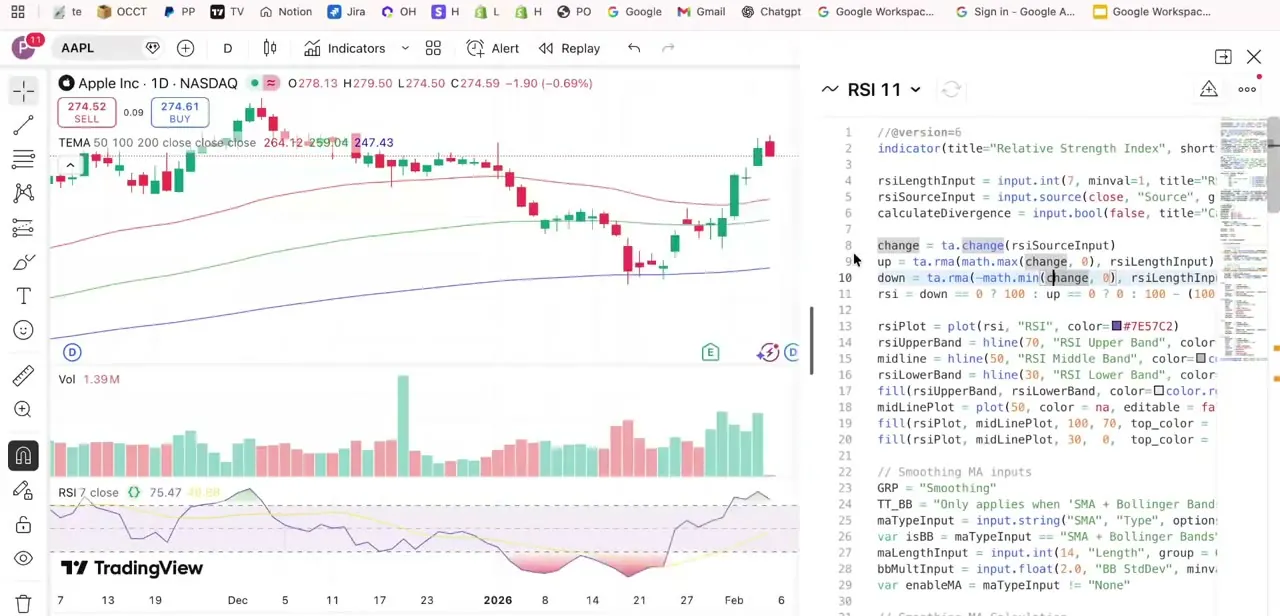Open the emoji and icons tool
The image size is (1280, 616).
click(23, 330)
